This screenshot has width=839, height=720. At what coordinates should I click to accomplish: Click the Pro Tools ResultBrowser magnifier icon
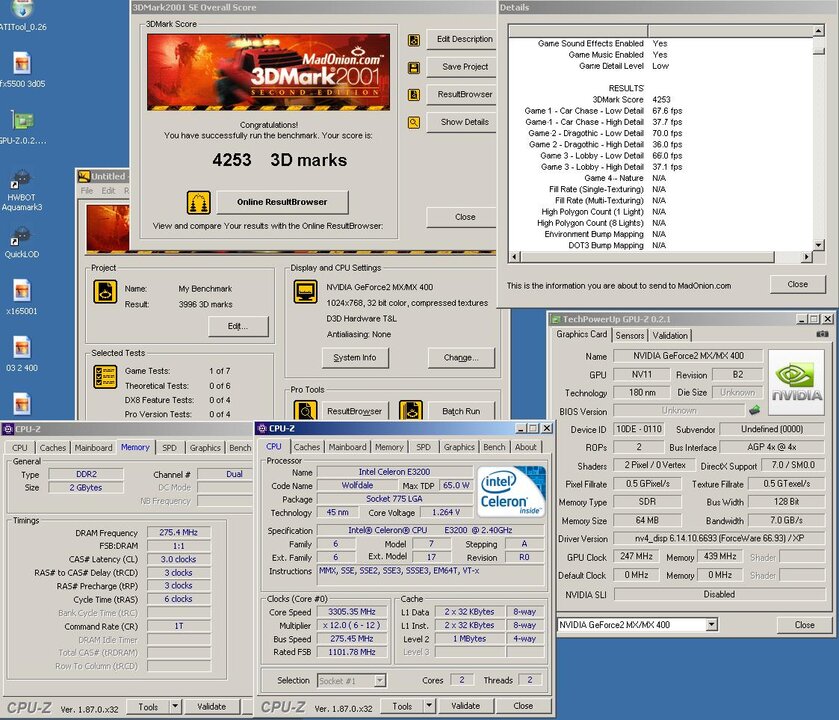306,411
